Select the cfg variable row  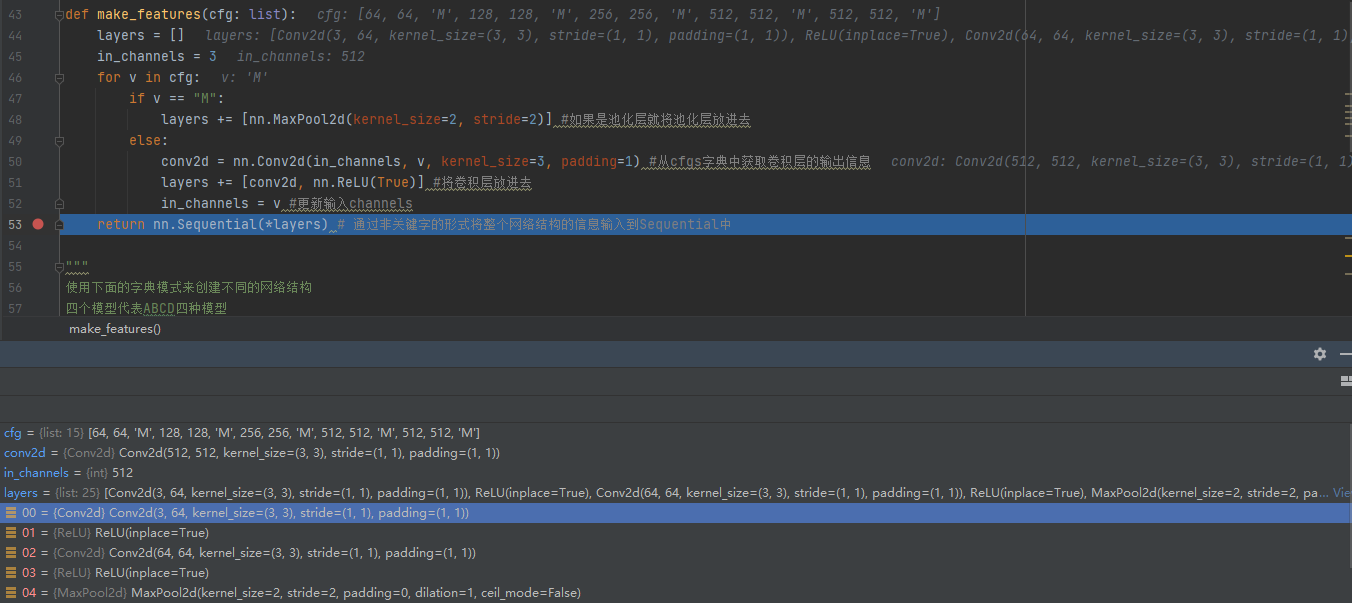pos(676,433)
